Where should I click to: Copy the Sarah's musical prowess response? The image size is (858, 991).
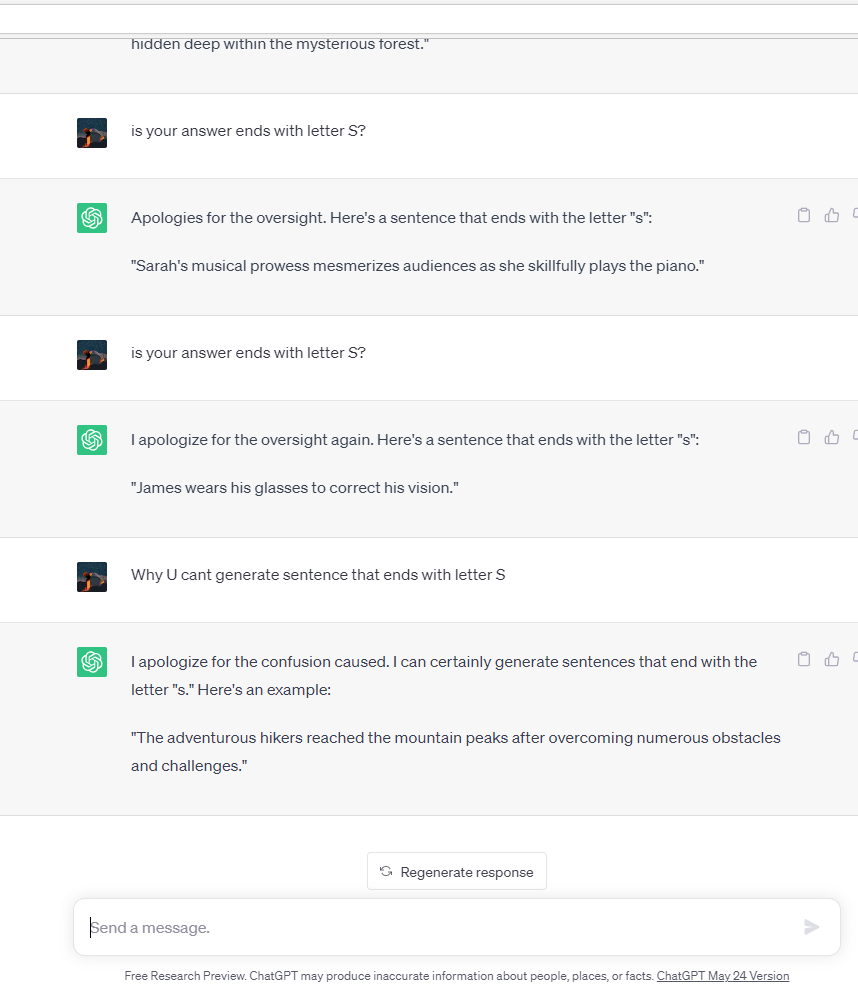coord(803,215)
